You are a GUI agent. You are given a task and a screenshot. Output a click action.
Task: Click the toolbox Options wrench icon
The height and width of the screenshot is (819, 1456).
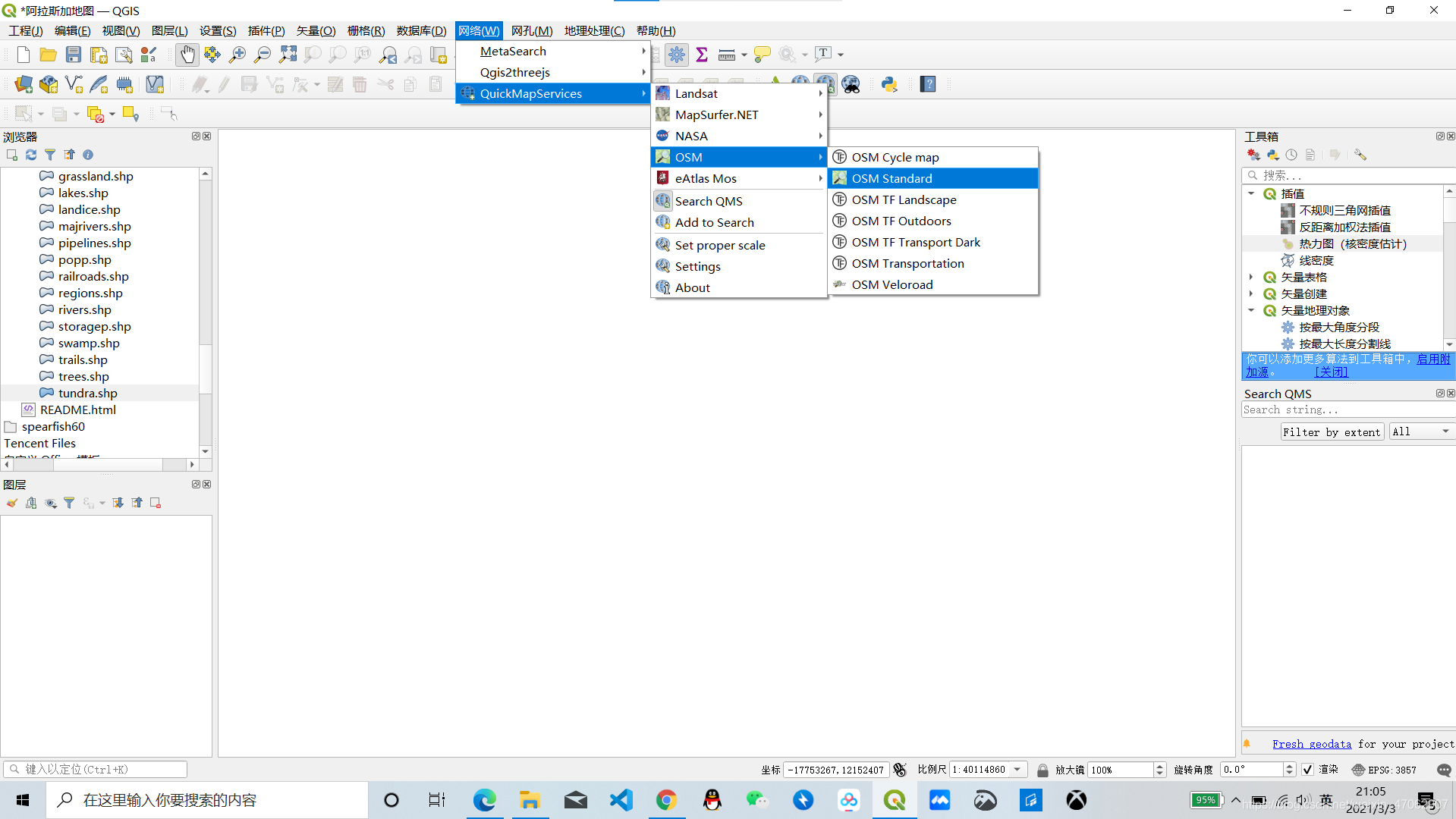click(x=1360, y=155)
